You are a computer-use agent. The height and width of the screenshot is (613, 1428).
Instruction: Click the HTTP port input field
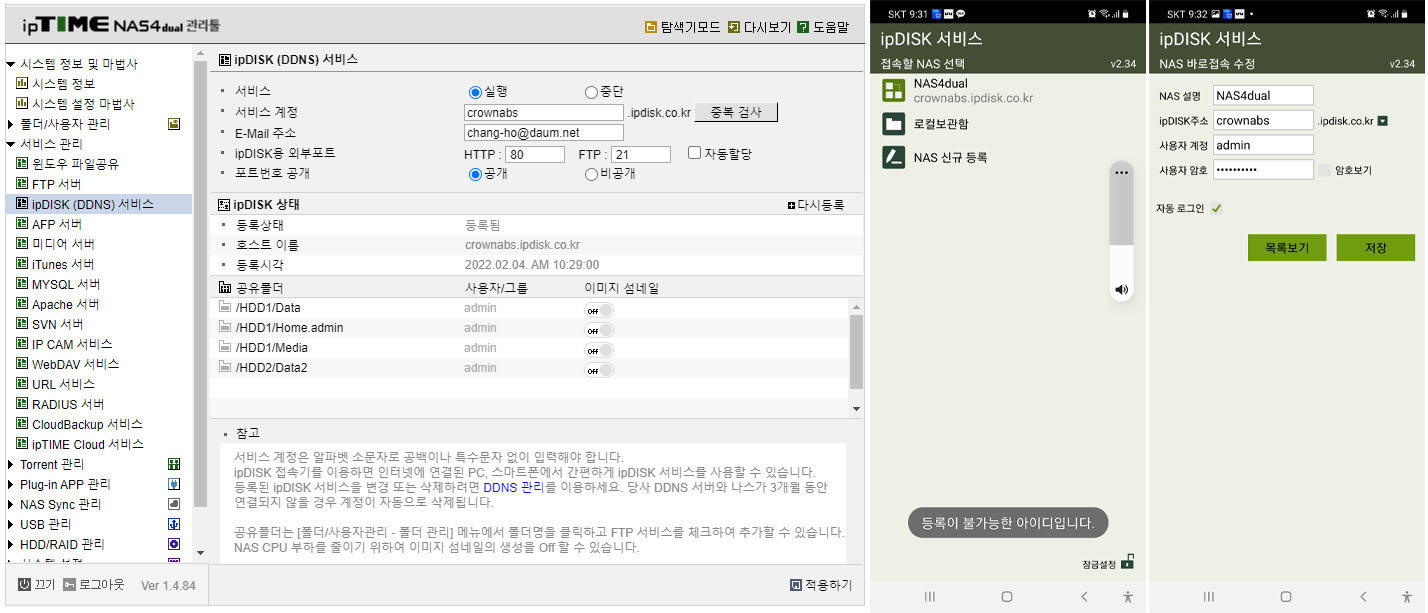tap(535, 155)
